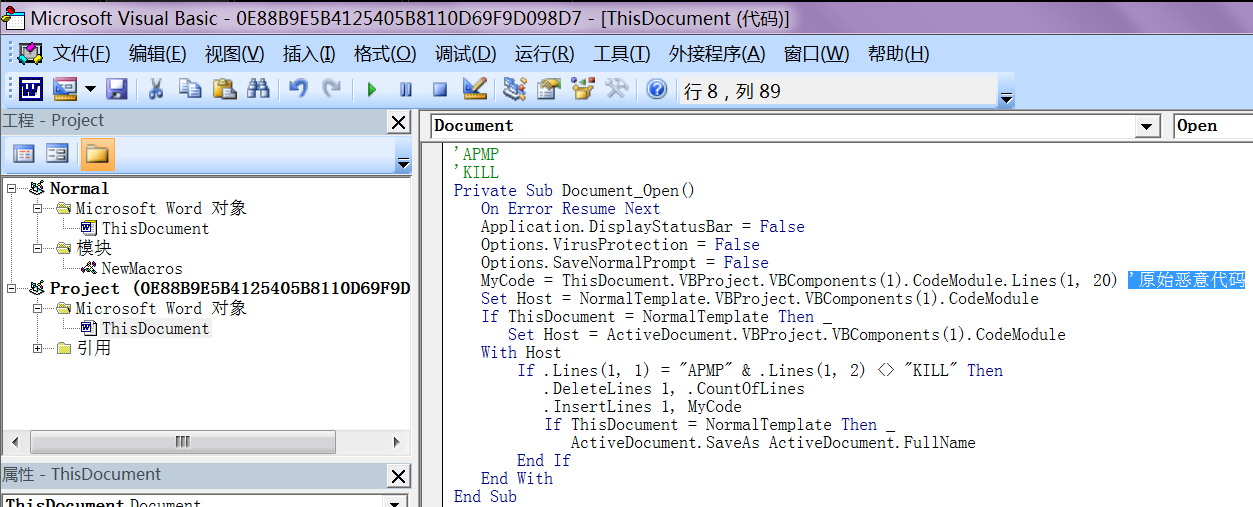Screen dimensions: 1253x507
Task: Open the 插入(I) menu
Action: pos(309,53)
